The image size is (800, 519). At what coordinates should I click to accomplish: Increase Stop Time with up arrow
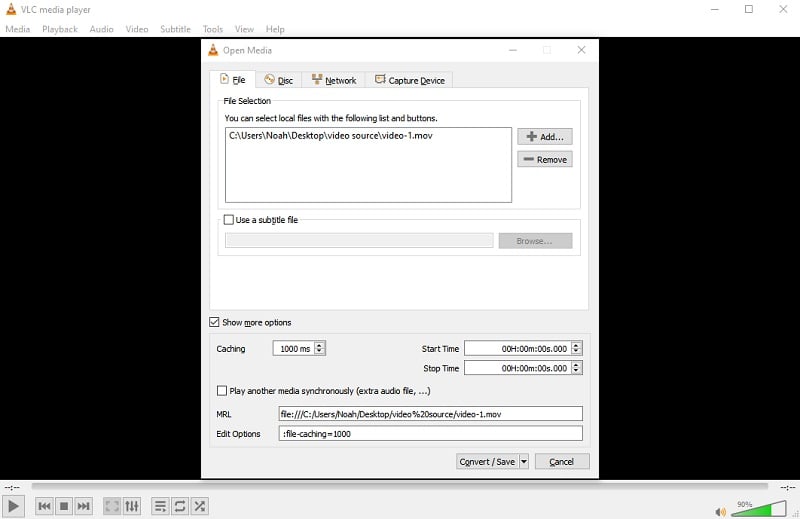click(577, 364)
